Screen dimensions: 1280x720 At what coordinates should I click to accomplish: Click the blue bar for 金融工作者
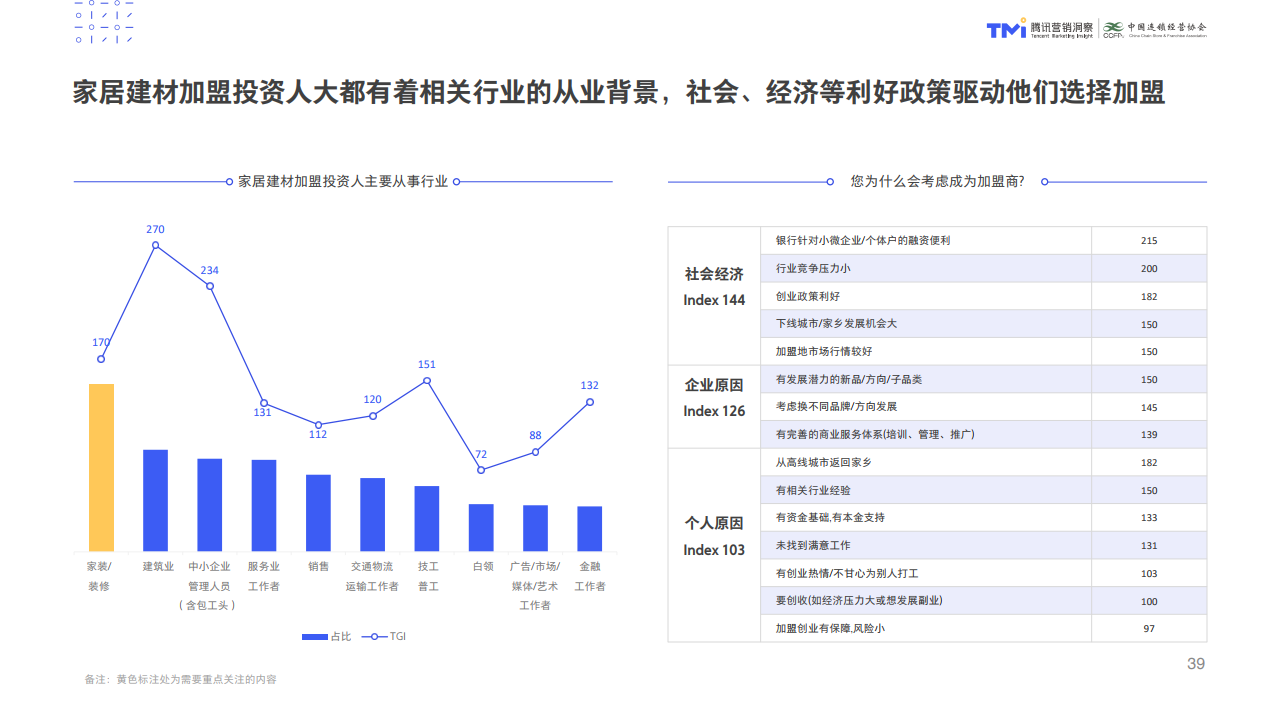[x=590, y=528]
